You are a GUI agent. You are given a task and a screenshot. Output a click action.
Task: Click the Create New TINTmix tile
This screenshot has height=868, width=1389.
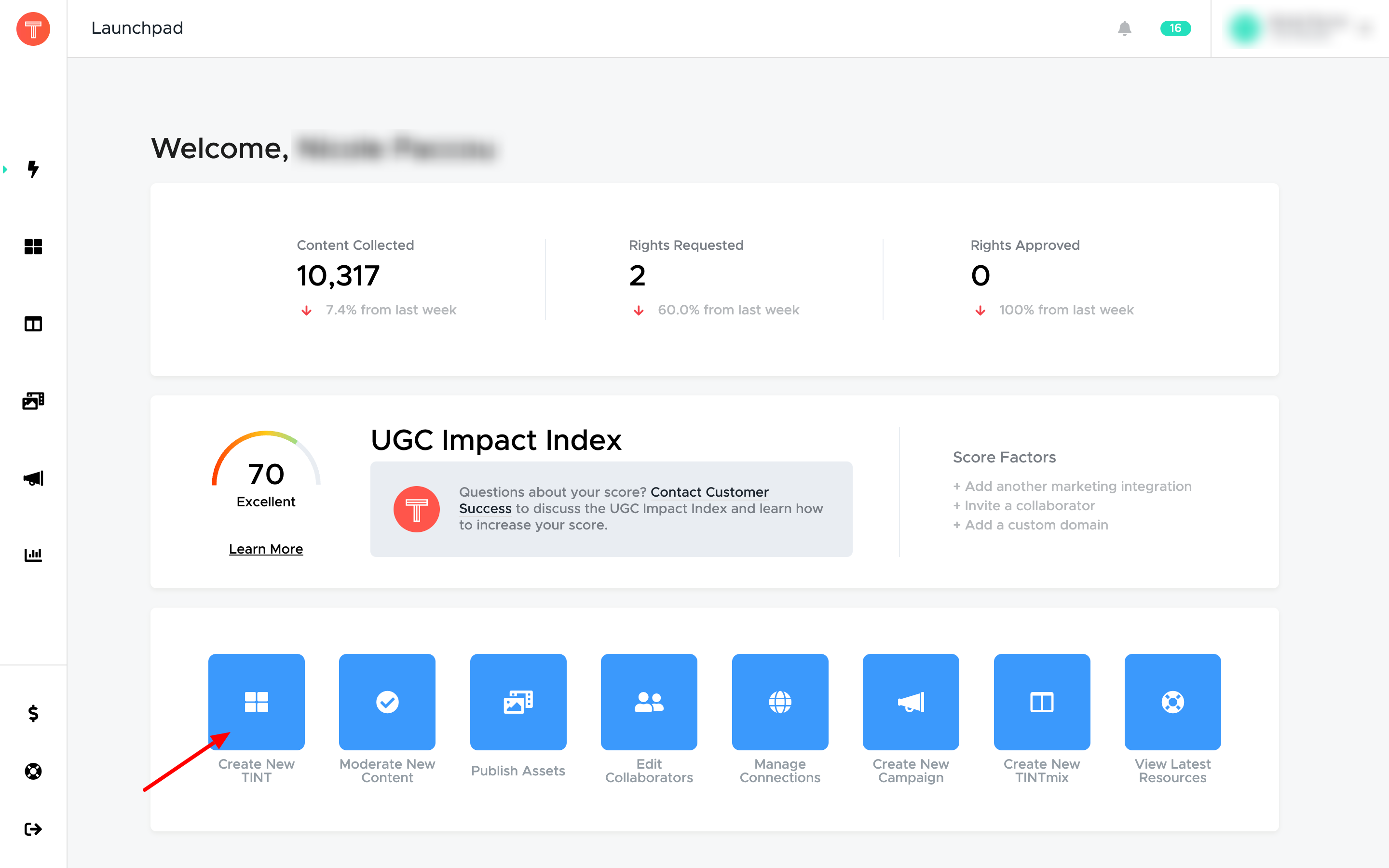tap(1042, 702)
